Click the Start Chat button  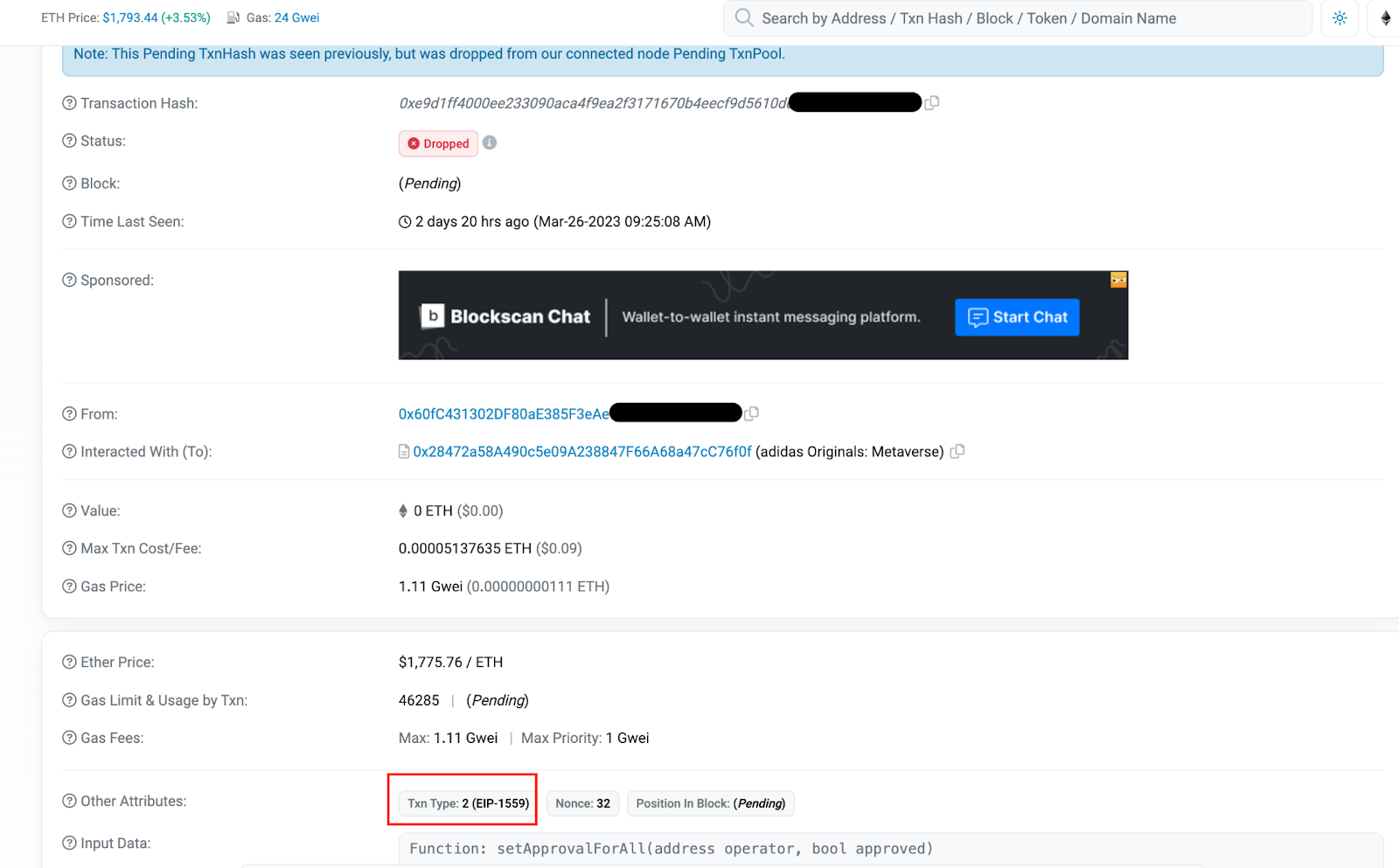point(1017,317)
